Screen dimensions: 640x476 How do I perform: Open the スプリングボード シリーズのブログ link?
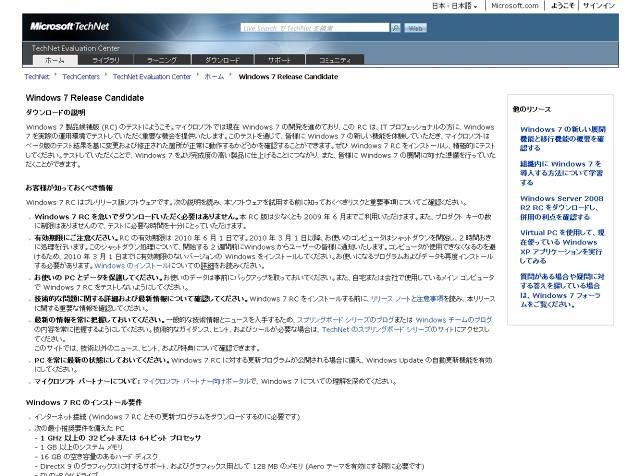[x=345, y=320]
